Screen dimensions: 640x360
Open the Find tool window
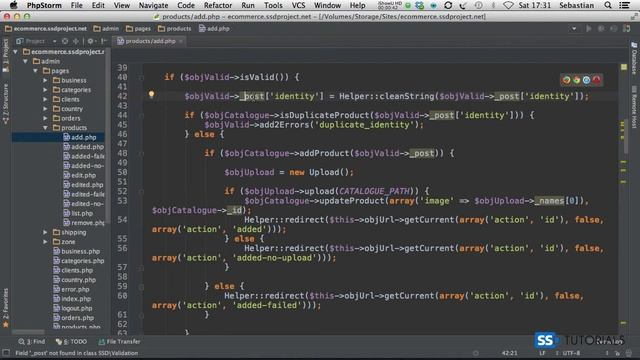click(32, 342)
